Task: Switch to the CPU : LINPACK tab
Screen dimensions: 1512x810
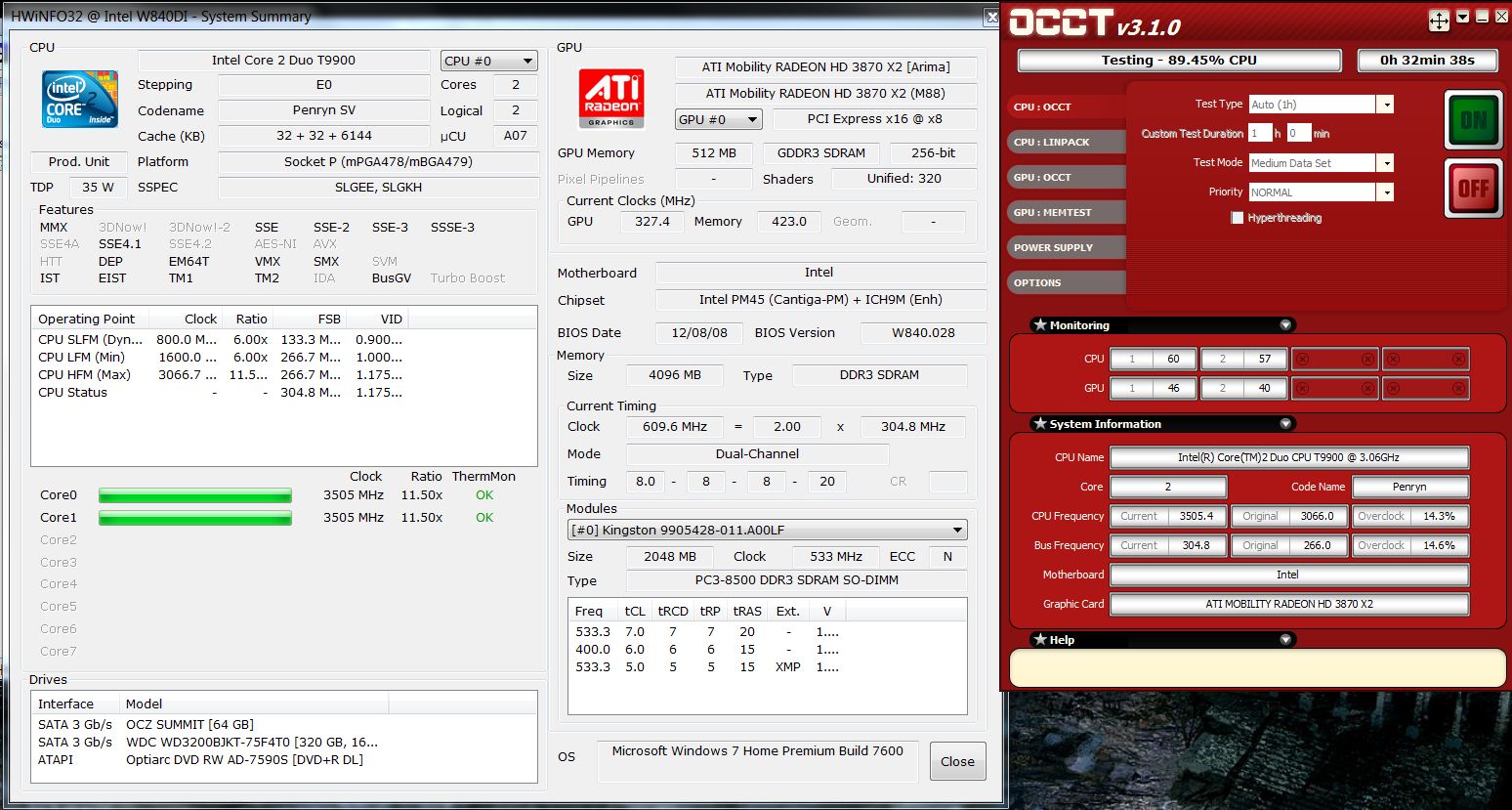Action: point(1066,142)
